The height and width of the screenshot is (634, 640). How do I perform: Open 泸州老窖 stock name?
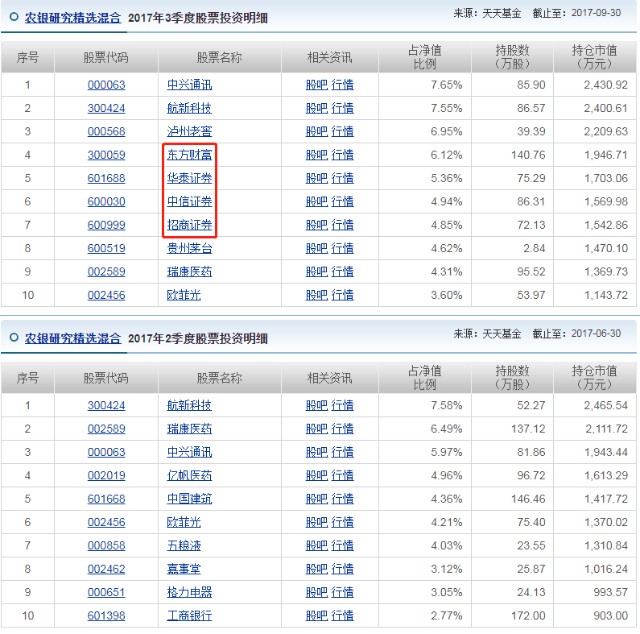[x=189, y=131]
